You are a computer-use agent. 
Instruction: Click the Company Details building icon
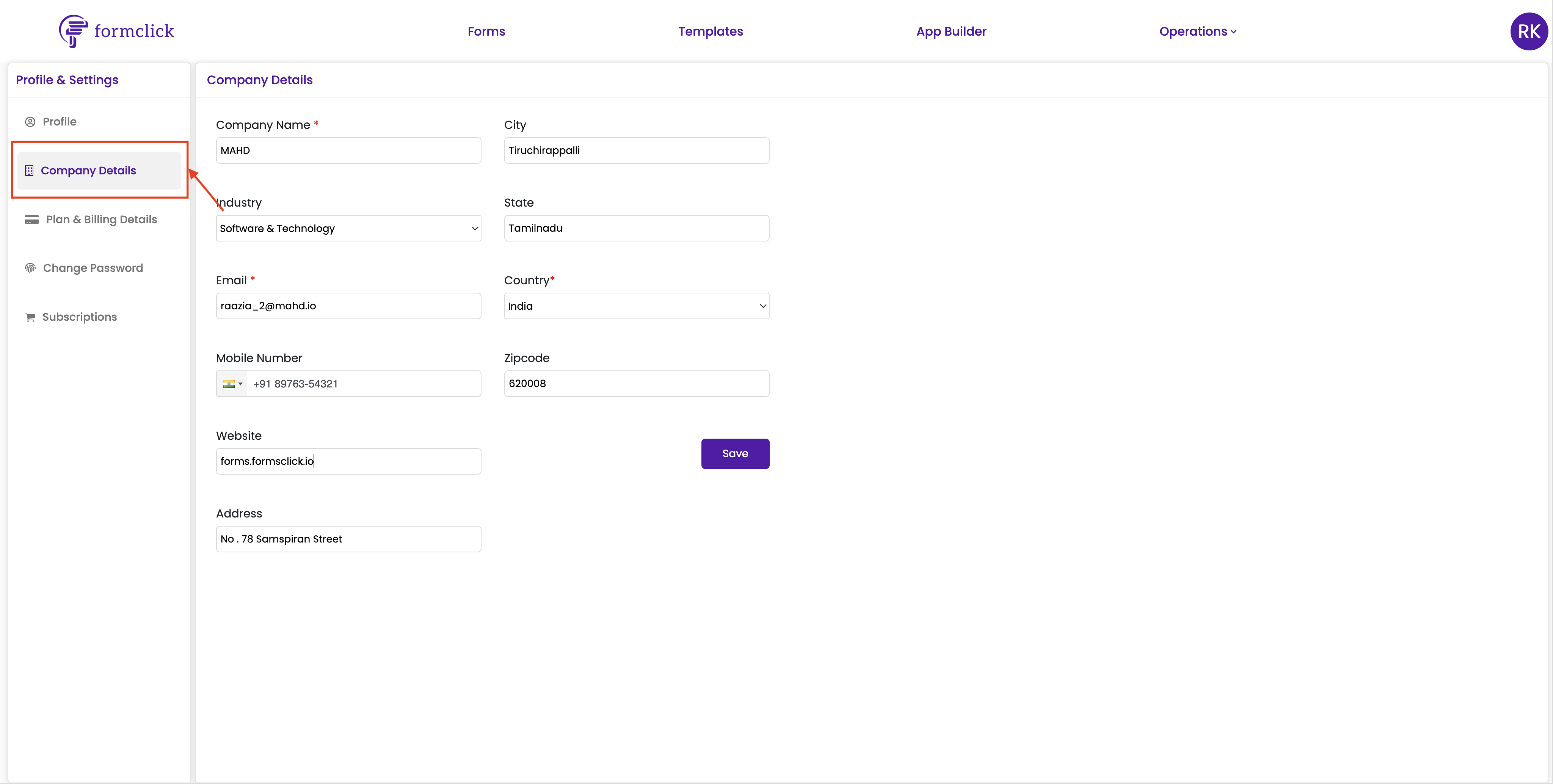click(29, 171)
